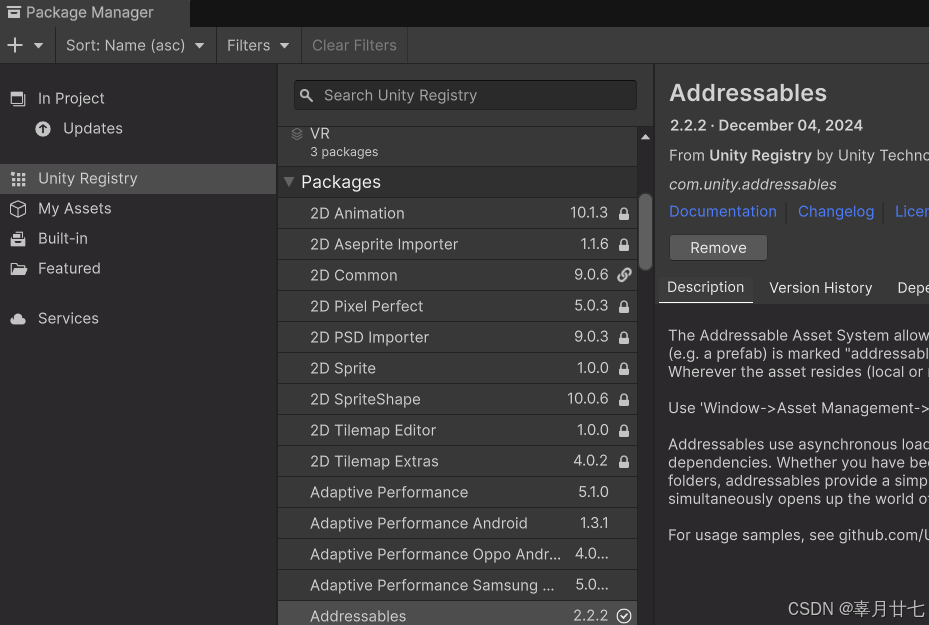Open the Changelog link
The height and width of the screenshot is (625, 929).
coord(835,211)
